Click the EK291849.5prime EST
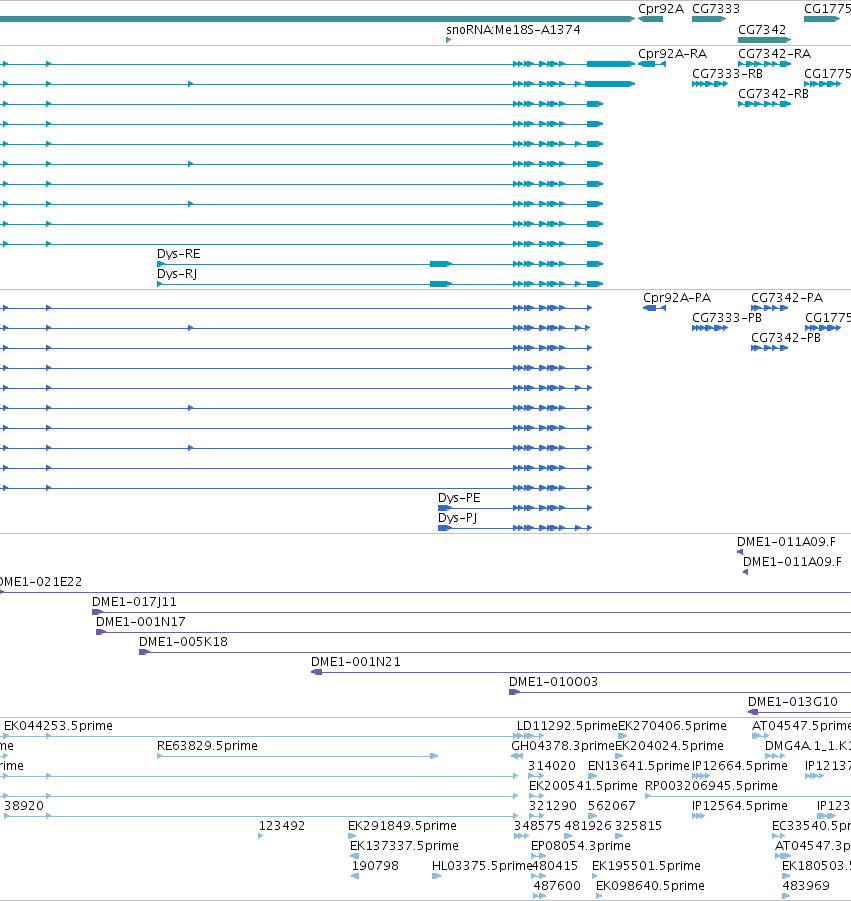Viewport: 851px width, 901px height. coord(352,836)
